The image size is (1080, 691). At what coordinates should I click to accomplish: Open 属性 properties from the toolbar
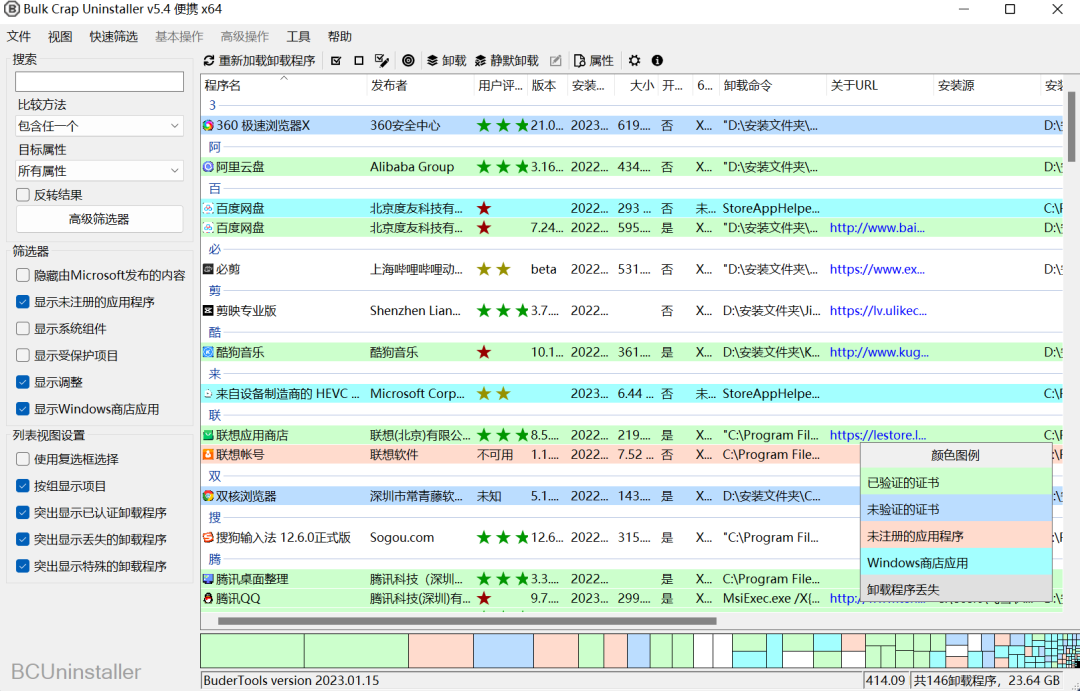click(x=594, y=61)
